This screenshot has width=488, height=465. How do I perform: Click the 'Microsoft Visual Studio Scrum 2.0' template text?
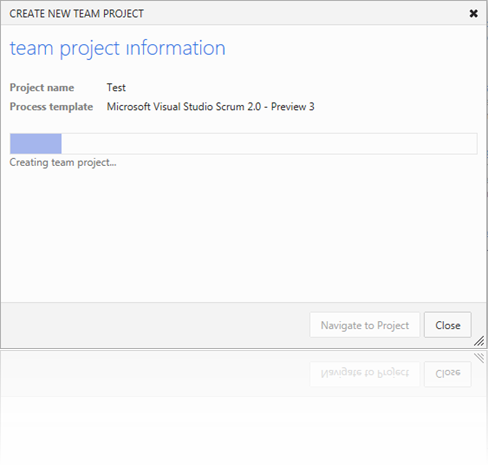point(184,107)
